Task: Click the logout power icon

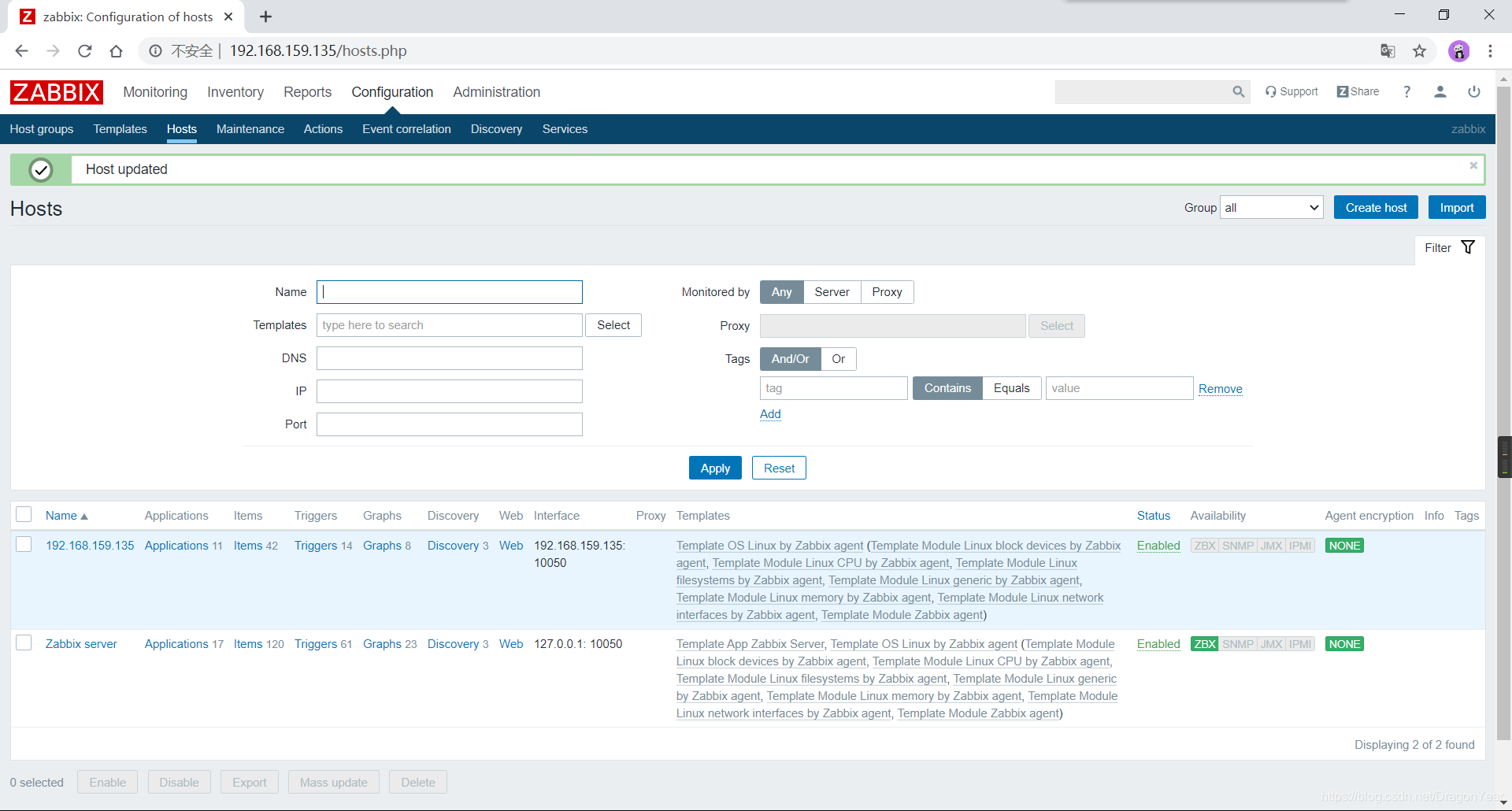Action: (x=1474, y=91)
